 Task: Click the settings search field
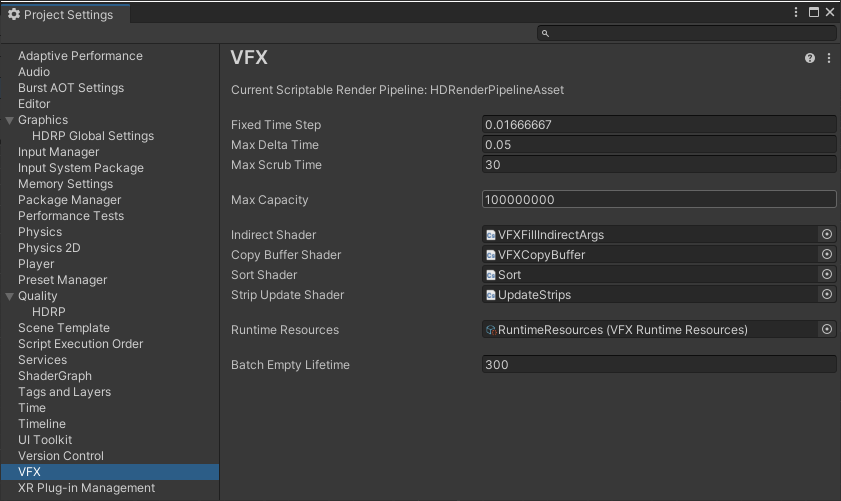690,33
